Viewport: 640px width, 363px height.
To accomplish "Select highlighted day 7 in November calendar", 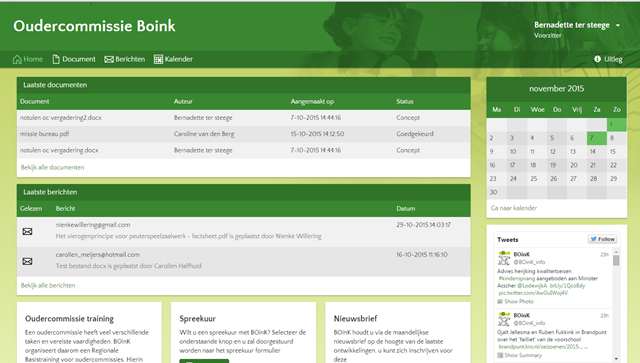I will coord(597,138).
